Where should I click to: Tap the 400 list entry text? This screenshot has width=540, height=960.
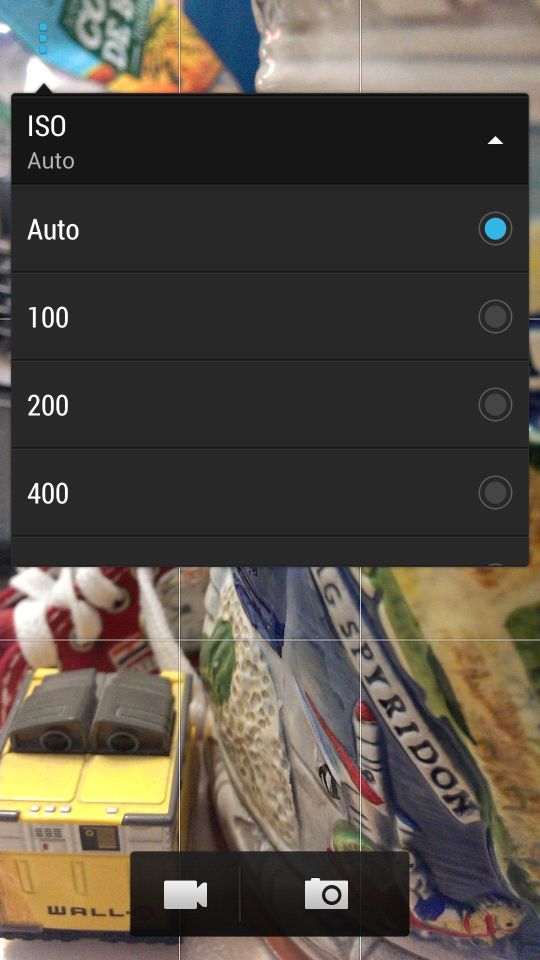[48, 493]
